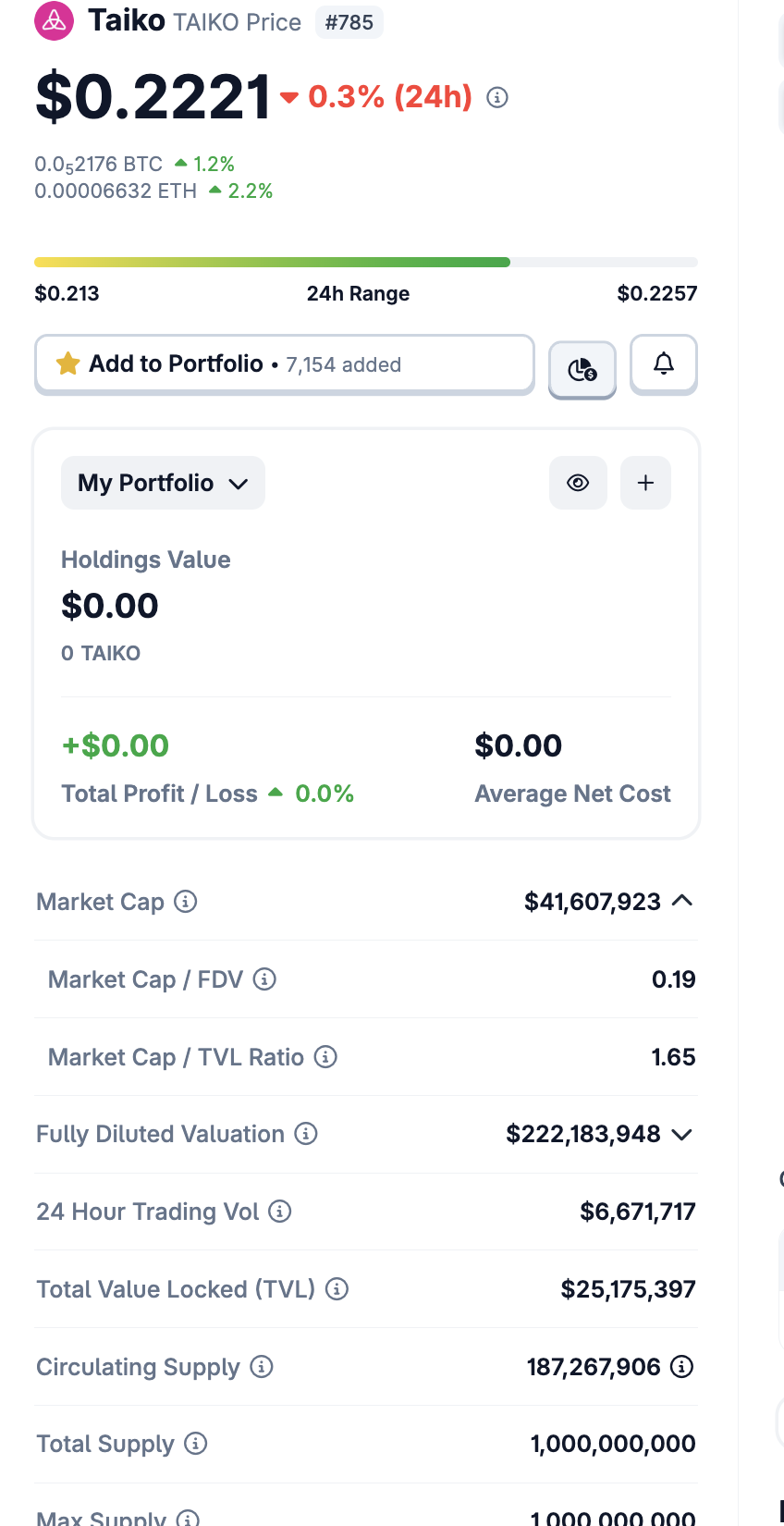The width and height of the screenshot is (784, 1526).
Task: Click the Add to Portfolio button
Action: point(284,364)
